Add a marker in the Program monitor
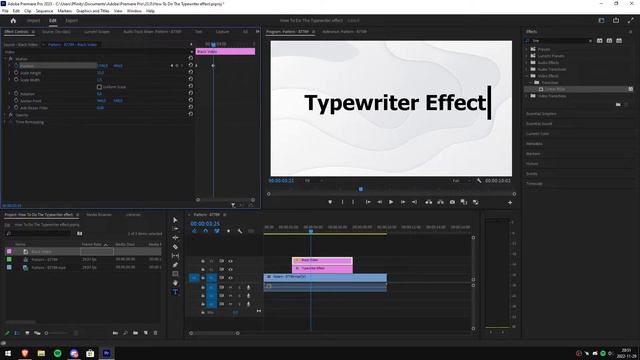Viewport: 640px width, 360px height. pos(330,202)
